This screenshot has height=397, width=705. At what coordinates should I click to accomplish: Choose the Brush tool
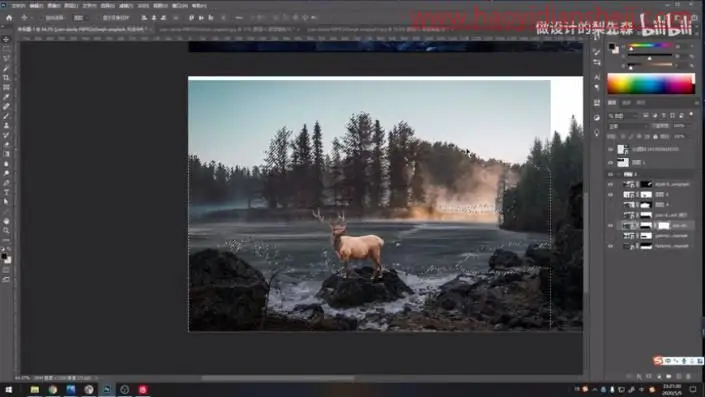pyautogui.click(x=6, y=116)
